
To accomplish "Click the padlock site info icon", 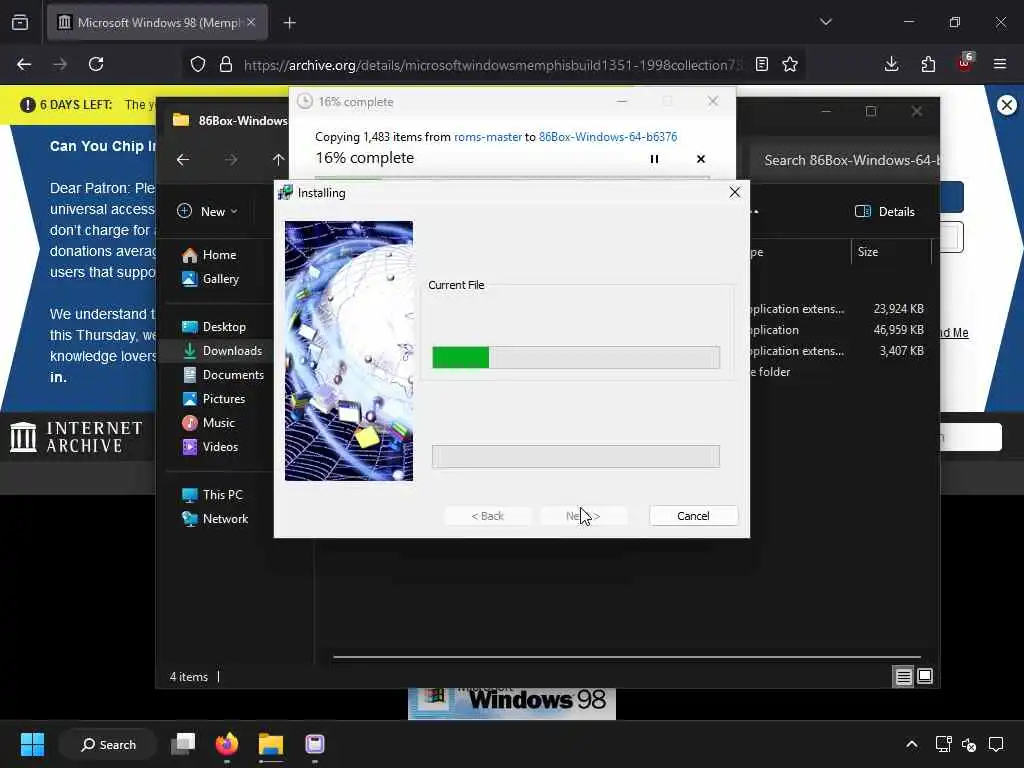I will point(226,64).
